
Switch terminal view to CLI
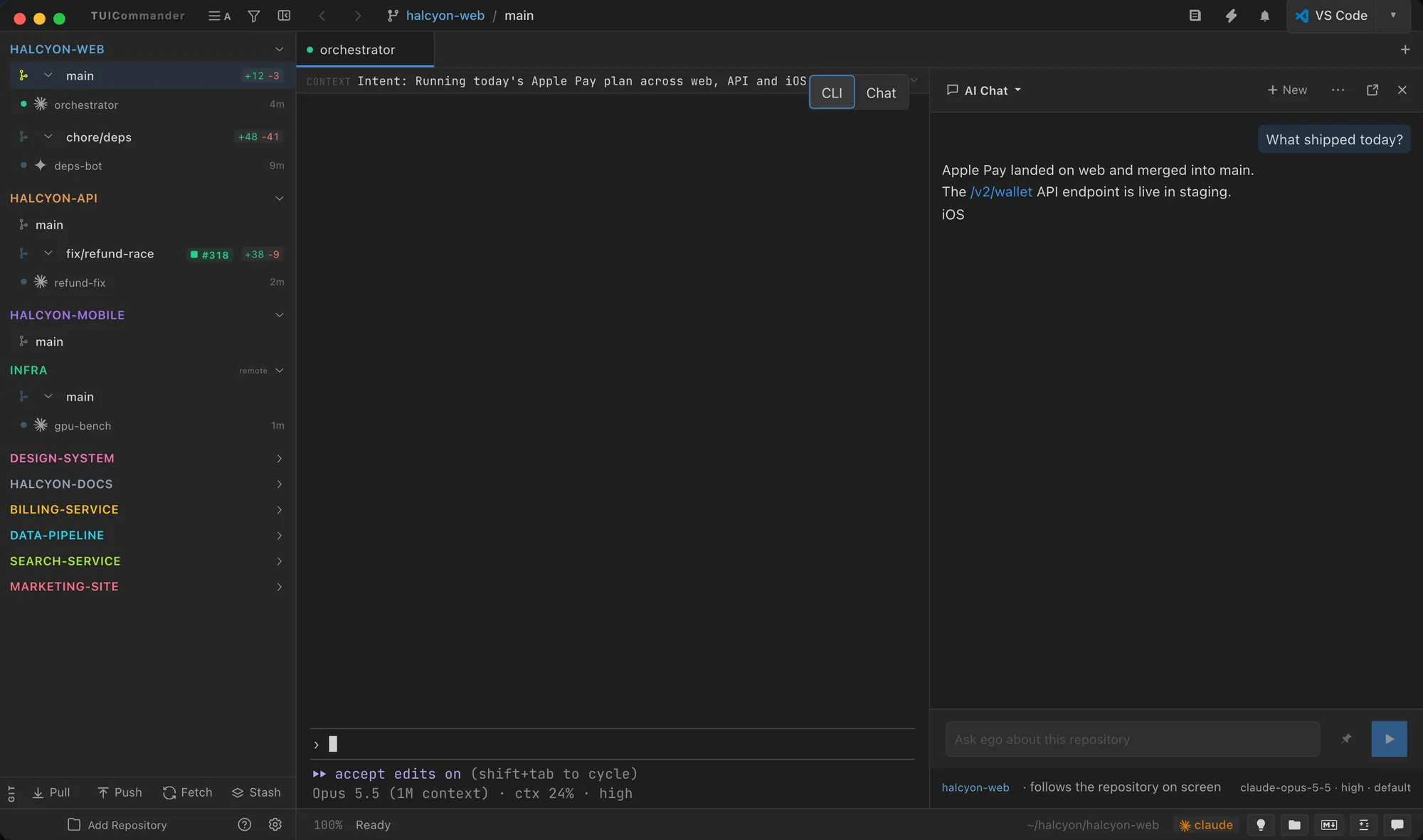(x=832, y=93)
